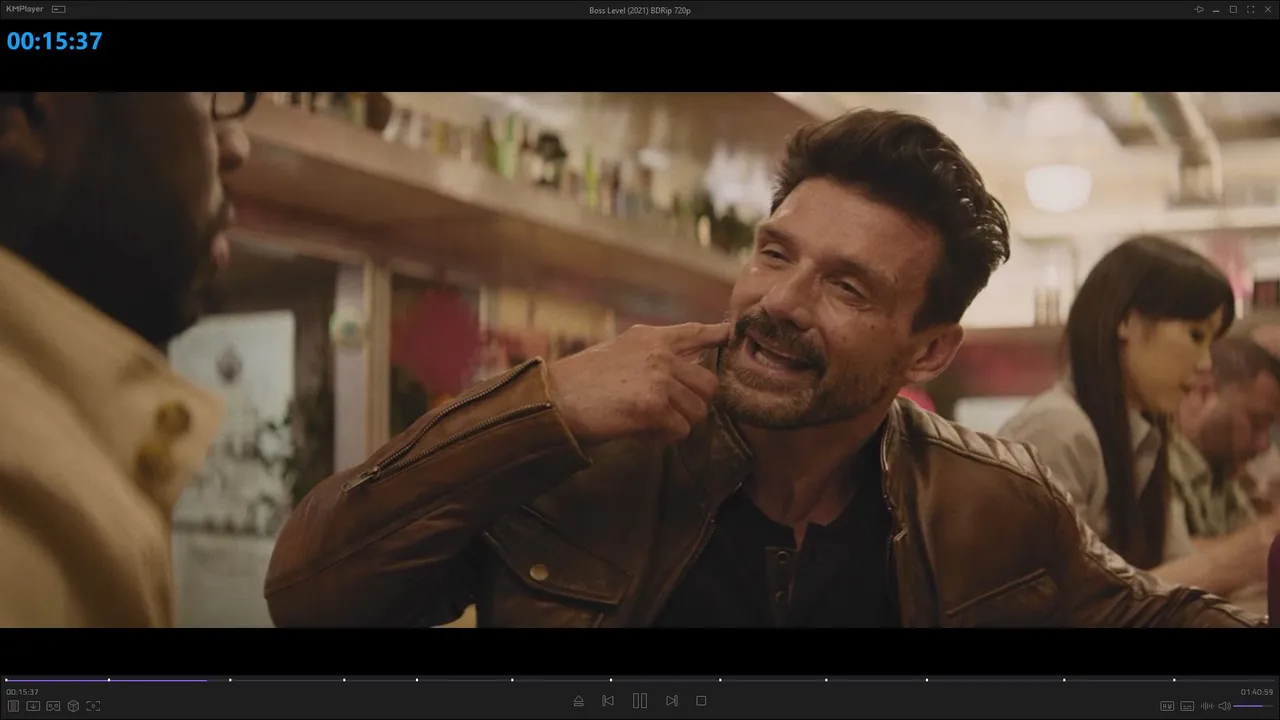Viewport: 1280px width, 720px height.
Task: Click the seek bar to jump in the movie
Action: (640, 680)
